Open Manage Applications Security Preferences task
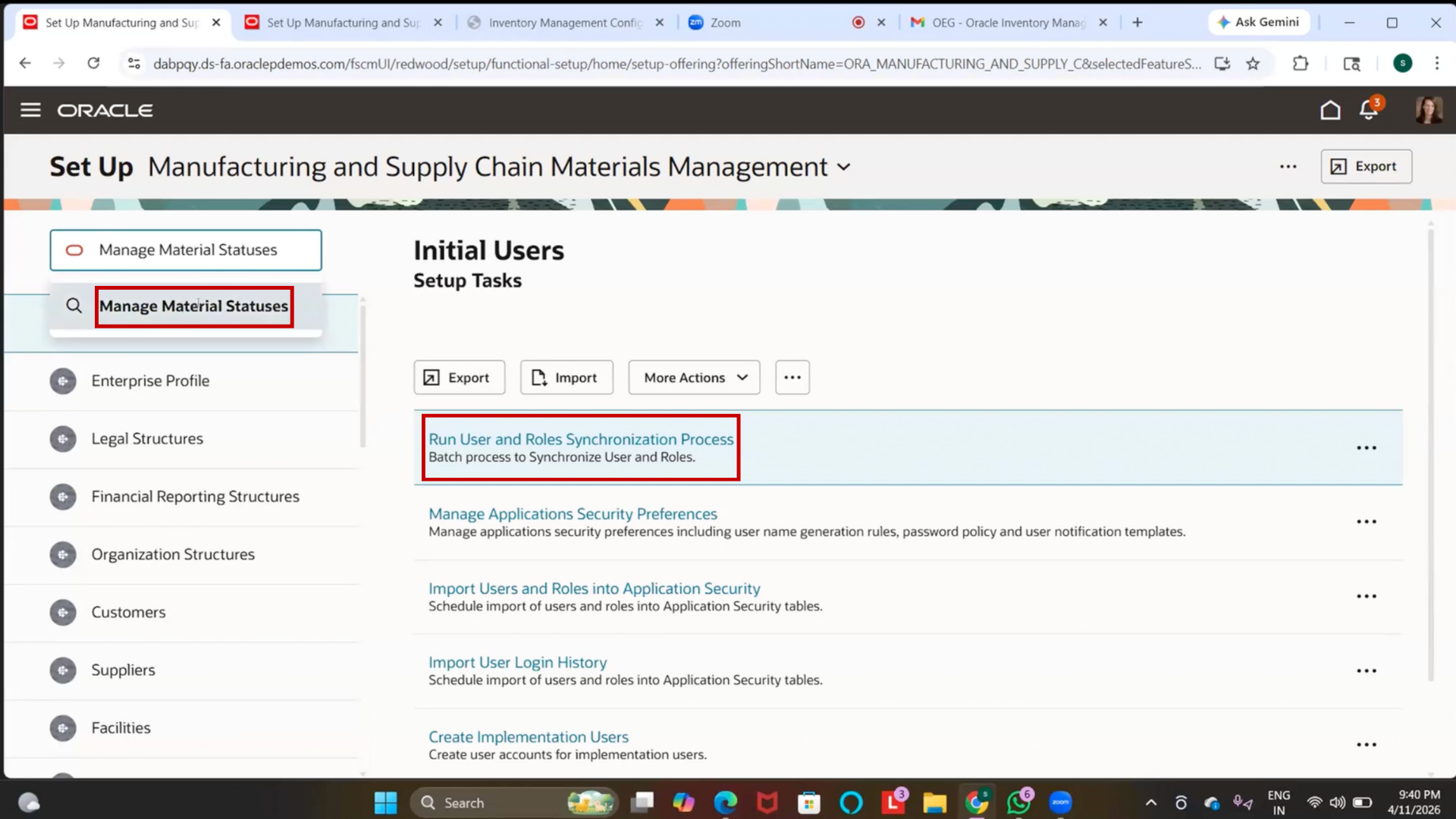Image resolution: width=1456 pixels, height=819 pixels. (x=573, y=514)
